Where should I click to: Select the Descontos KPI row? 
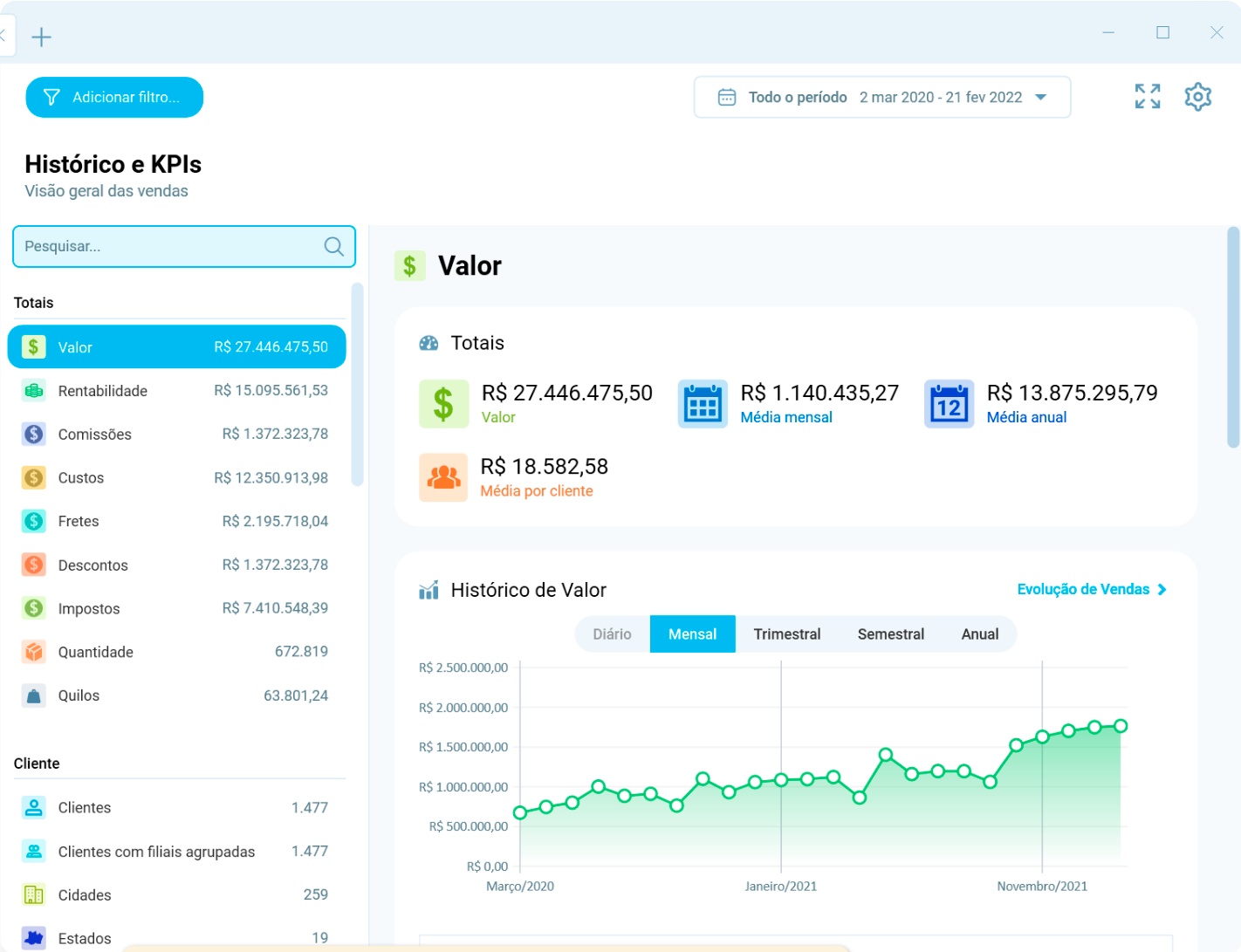[176, 565]
